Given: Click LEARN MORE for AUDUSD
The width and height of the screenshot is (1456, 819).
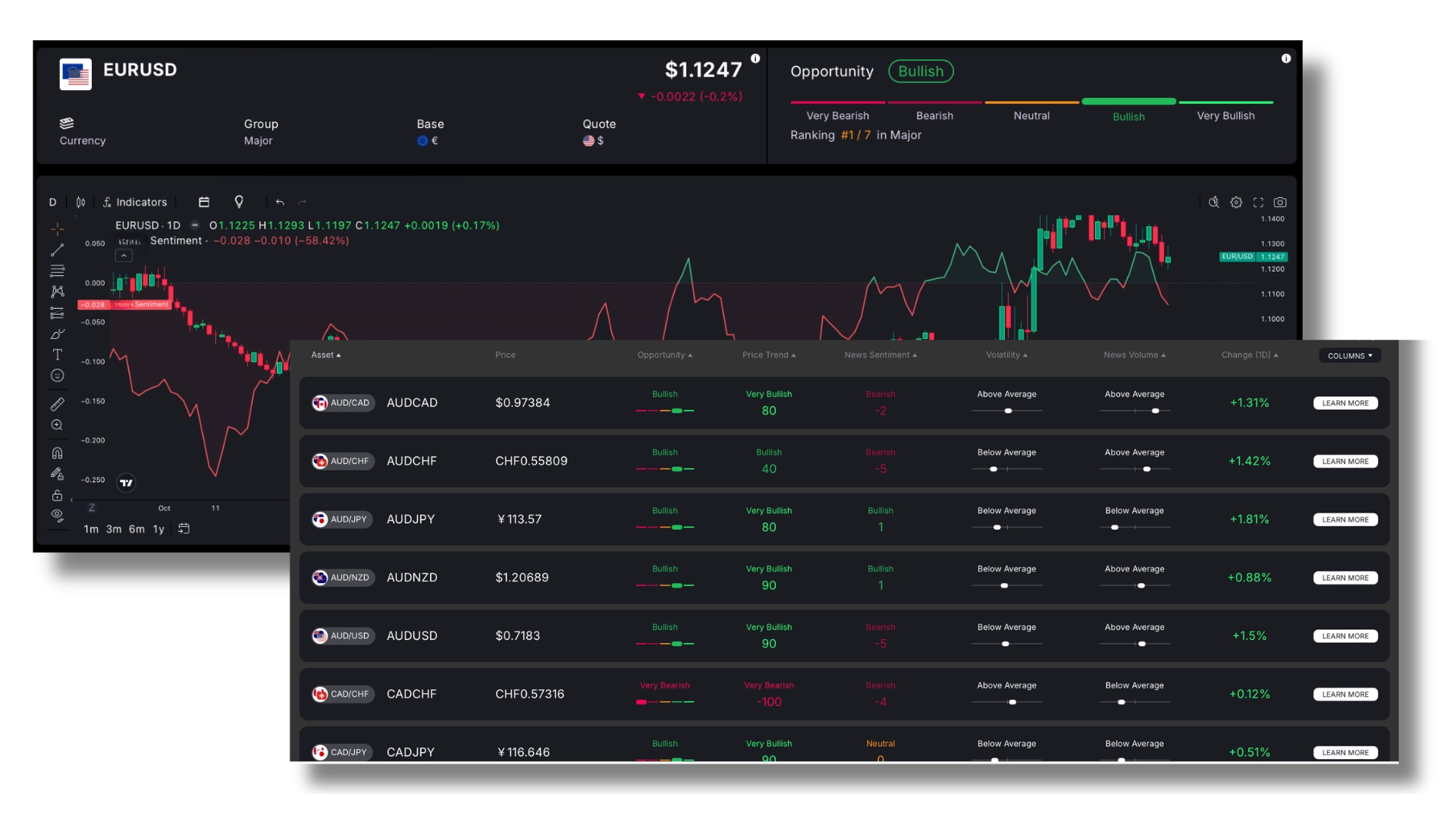Looking at the screenshot, I should [1345, 636].
